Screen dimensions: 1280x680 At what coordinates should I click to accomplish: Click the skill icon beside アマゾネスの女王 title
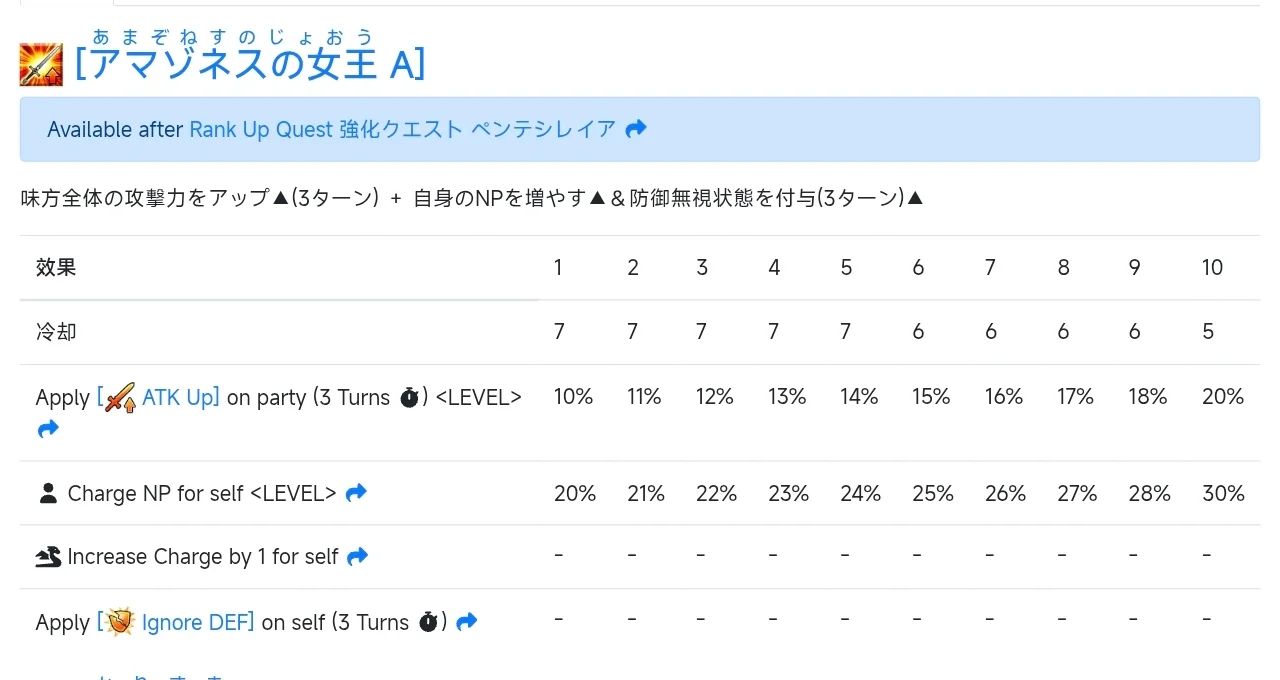pos(41,65)
